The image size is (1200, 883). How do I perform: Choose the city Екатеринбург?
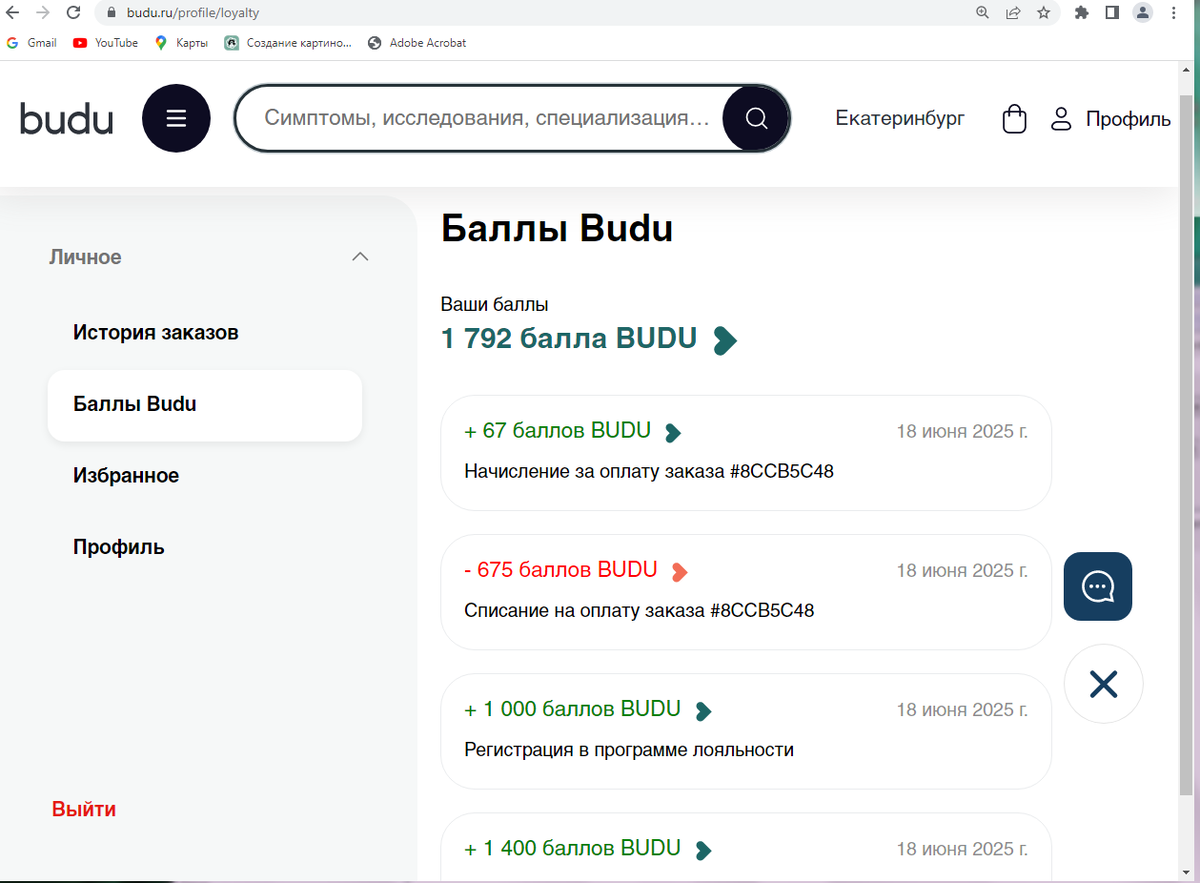click(899, 118)
